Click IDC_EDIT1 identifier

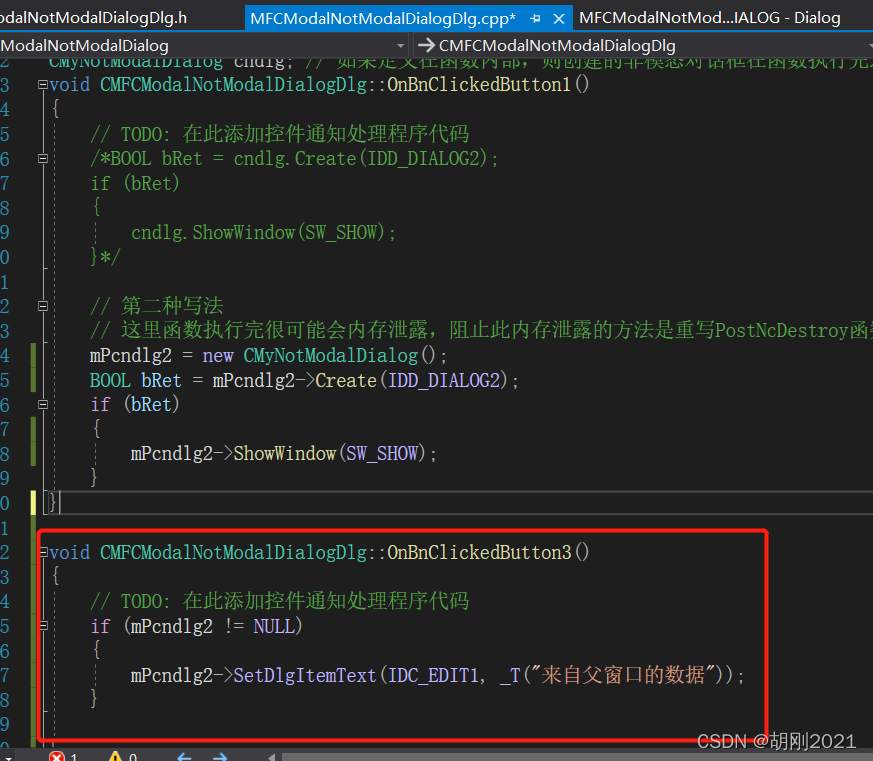(433, 676)
